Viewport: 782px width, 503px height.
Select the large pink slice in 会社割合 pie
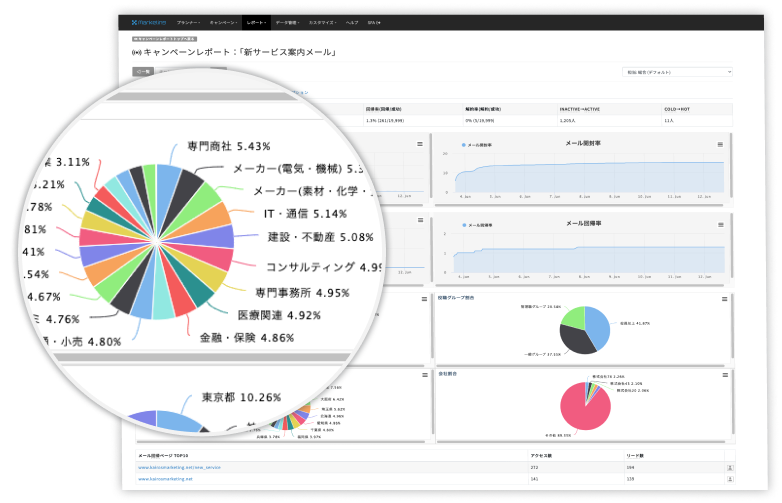click(x=583, y=411)
